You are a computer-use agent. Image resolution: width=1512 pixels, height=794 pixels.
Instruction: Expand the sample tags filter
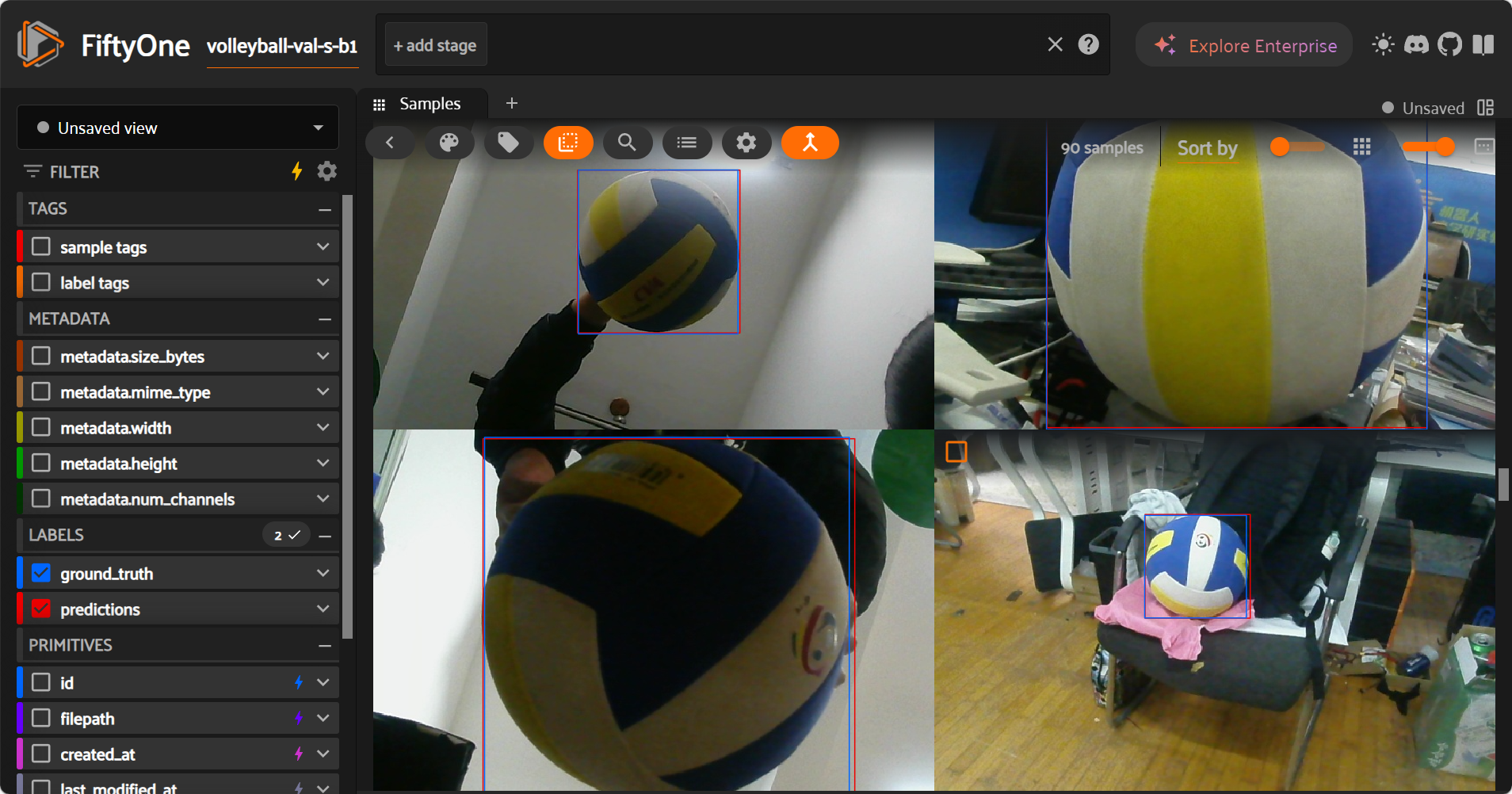point(323,246)
